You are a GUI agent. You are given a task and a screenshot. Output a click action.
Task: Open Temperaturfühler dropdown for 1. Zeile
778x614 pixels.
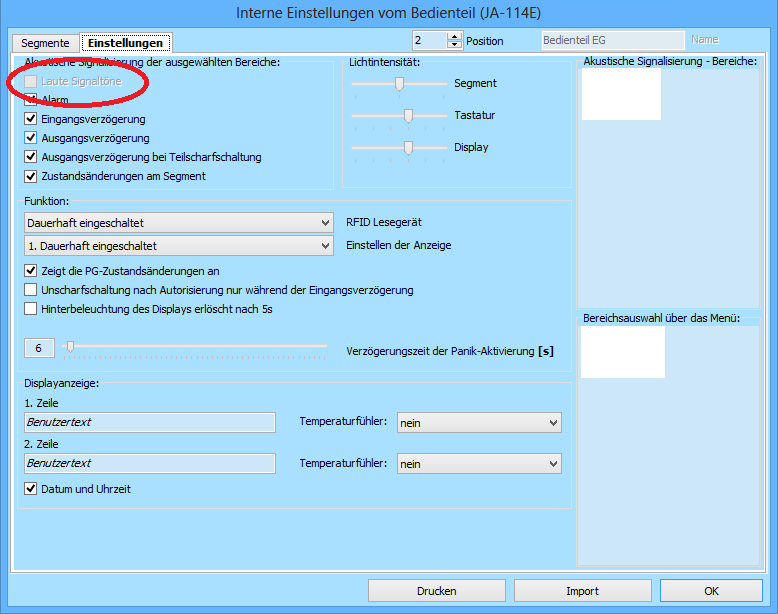click(x=479, y=423)
